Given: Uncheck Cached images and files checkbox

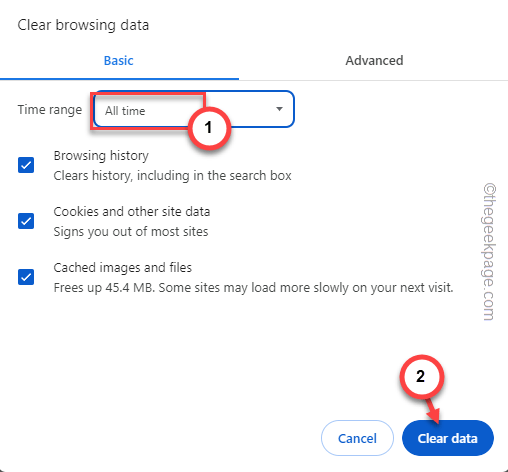Looking at the screenshot, I should [x=26, y=277].
